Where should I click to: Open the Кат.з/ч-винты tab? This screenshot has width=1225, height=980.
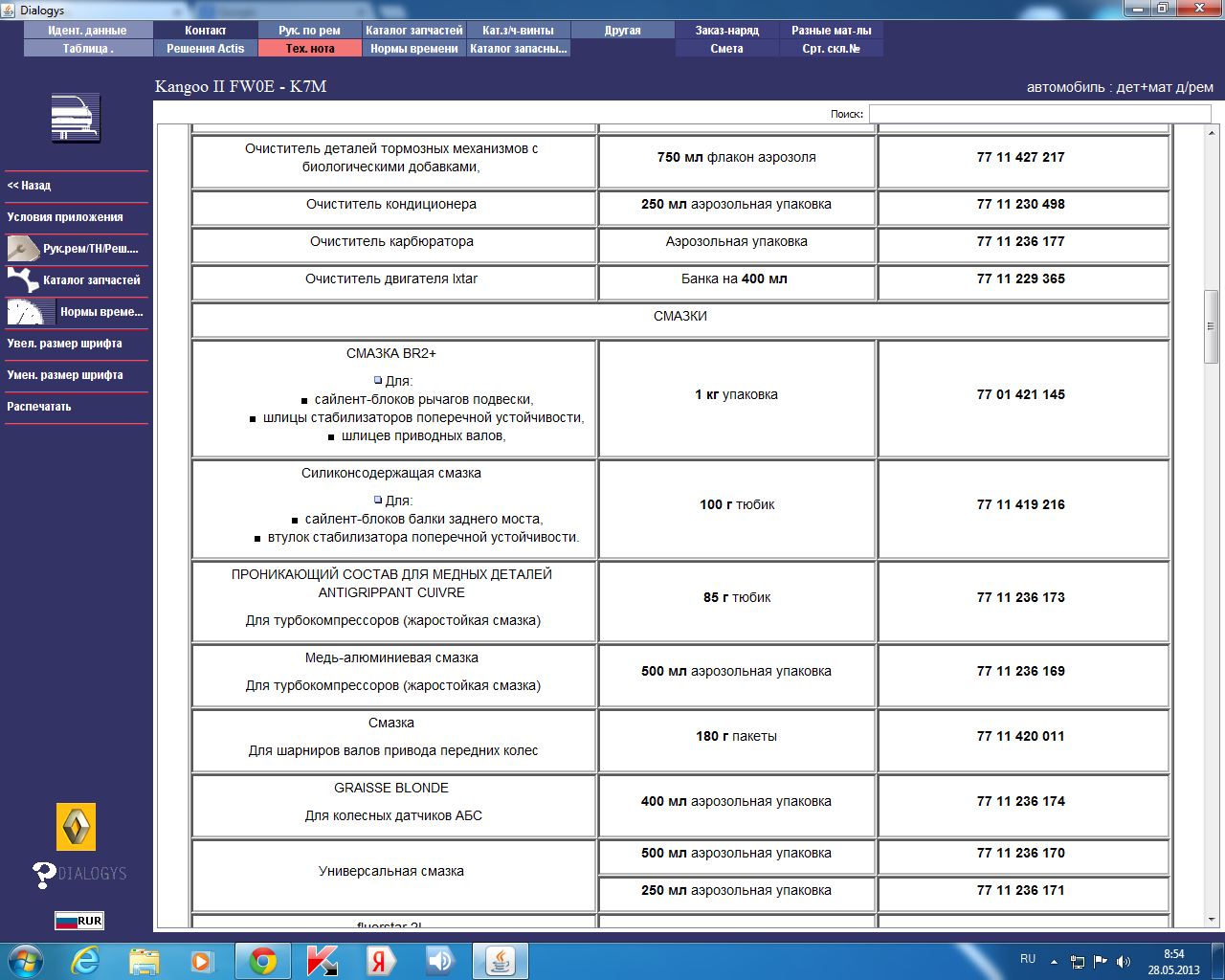pyautogui.click(x=519, y=31)
